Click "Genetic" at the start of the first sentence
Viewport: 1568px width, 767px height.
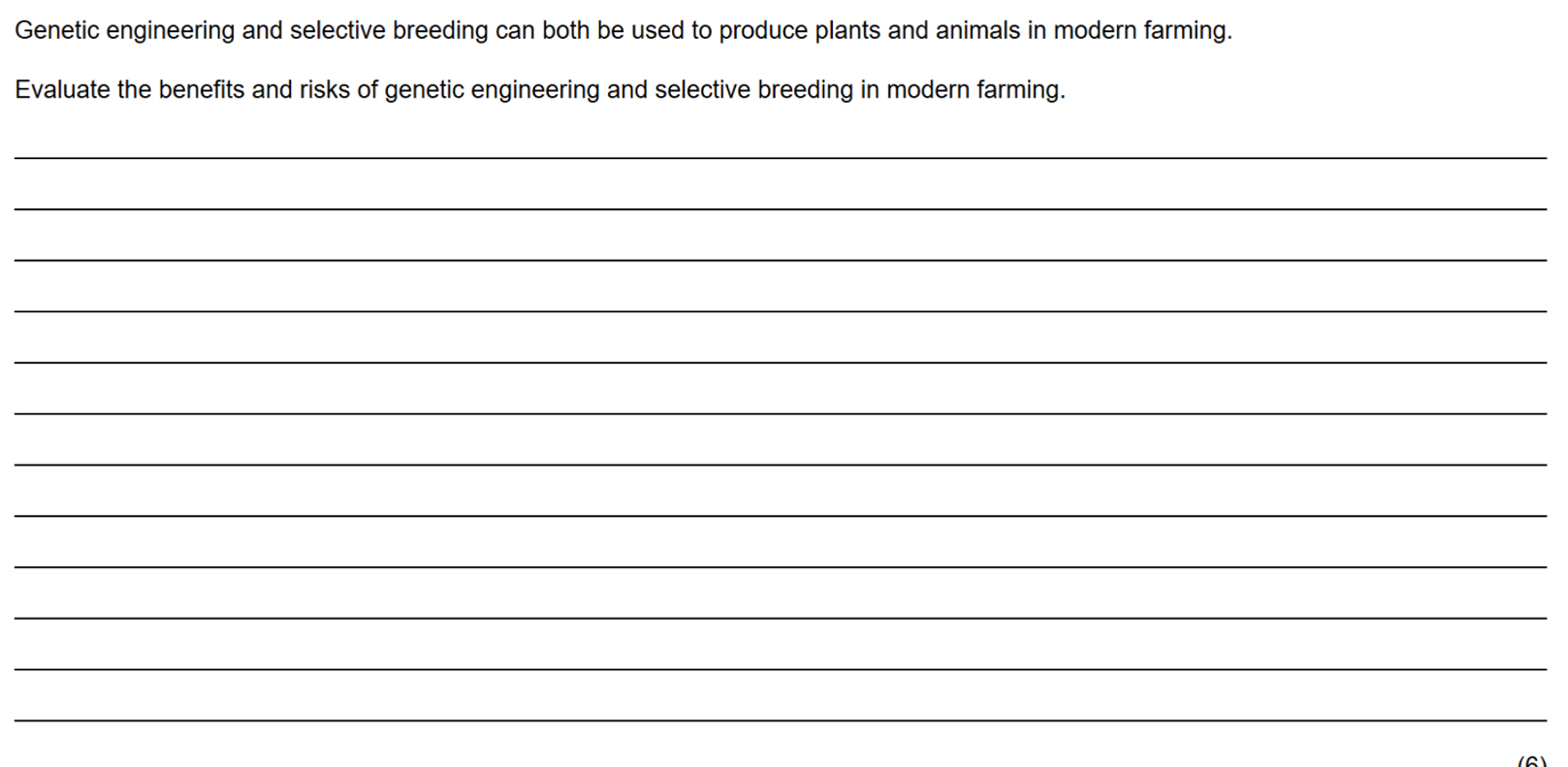(56, 30)
